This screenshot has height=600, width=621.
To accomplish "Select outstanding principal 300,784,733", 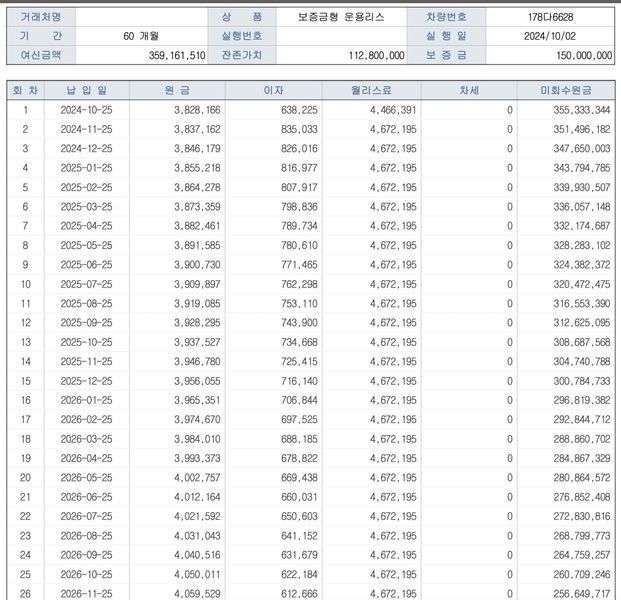I will point(582,381).
